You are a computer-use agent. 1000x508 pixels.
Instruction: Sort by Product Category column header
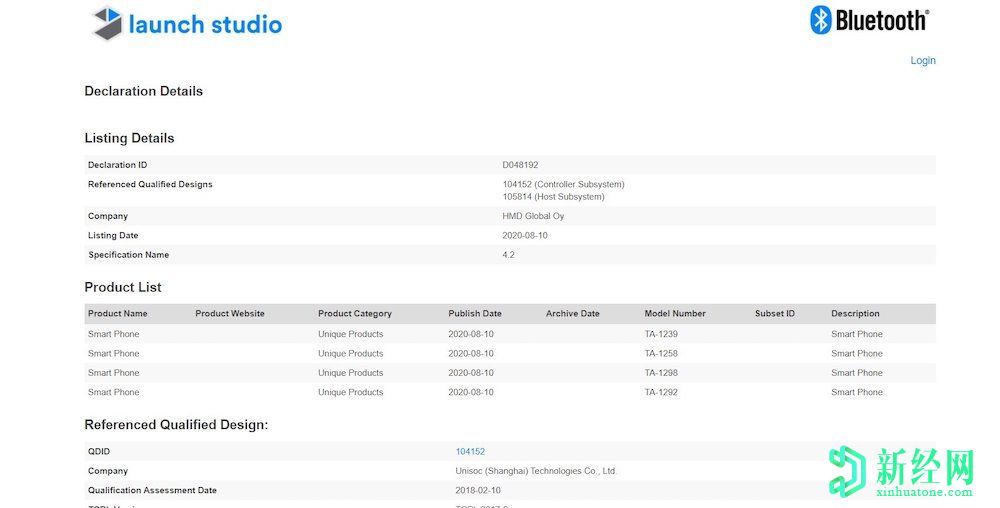pos(355,314)
